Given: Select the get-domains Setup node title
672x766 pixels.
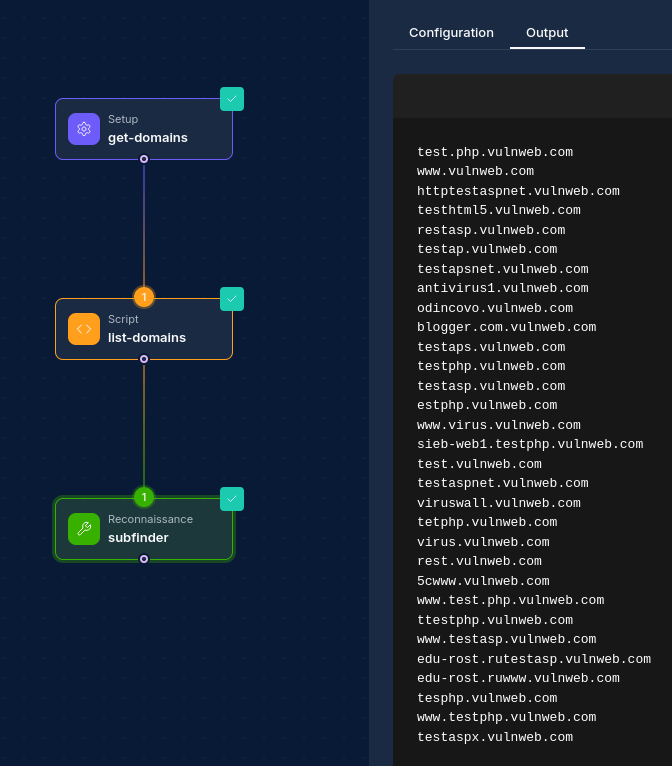Looking at the screenshot, I should [x=148, y=138].
